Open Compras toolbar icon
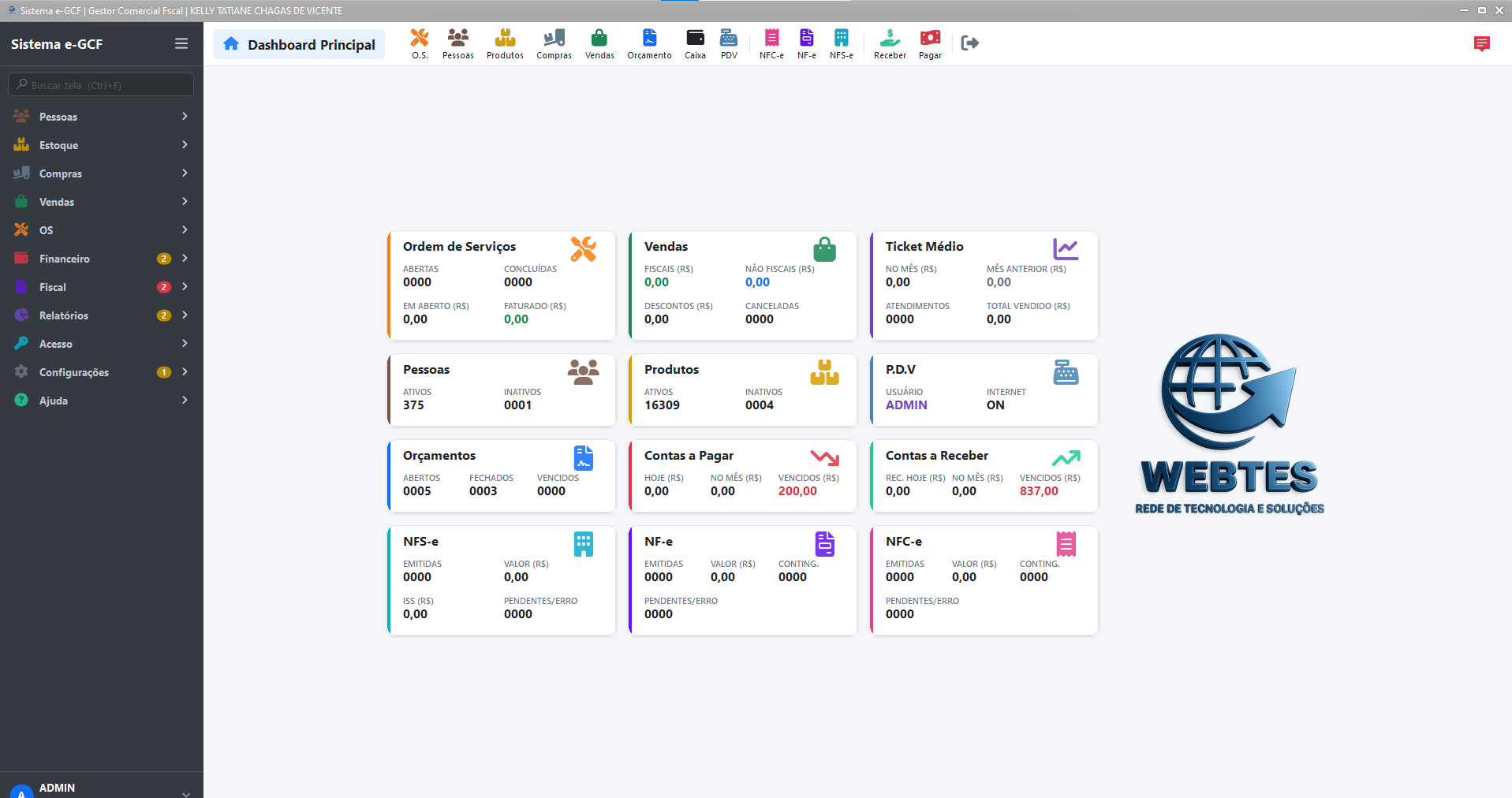The image size is (1512, 798). tap(554, 44)
